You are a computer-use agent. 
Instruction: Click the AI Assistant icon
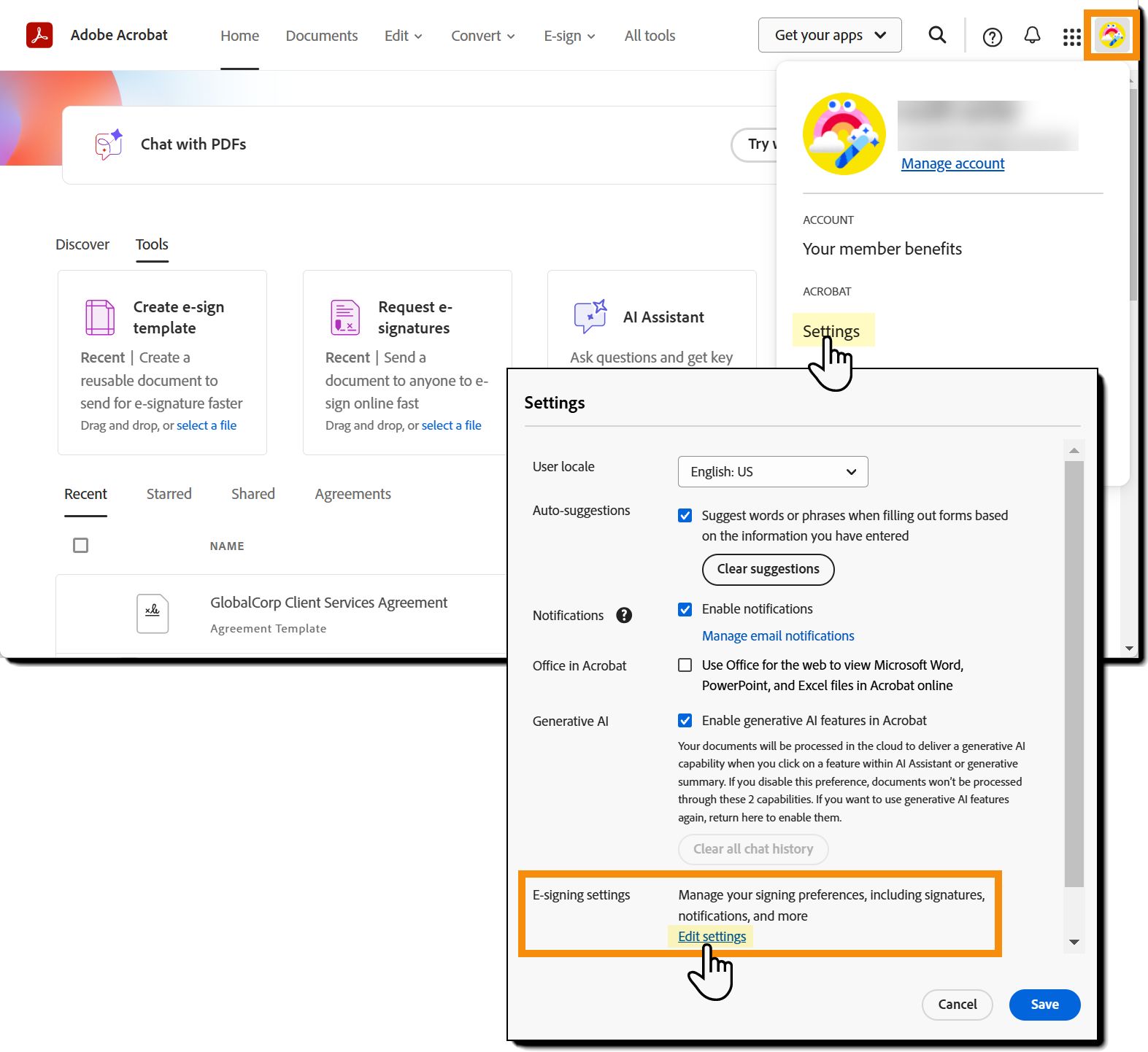point(590,317)
